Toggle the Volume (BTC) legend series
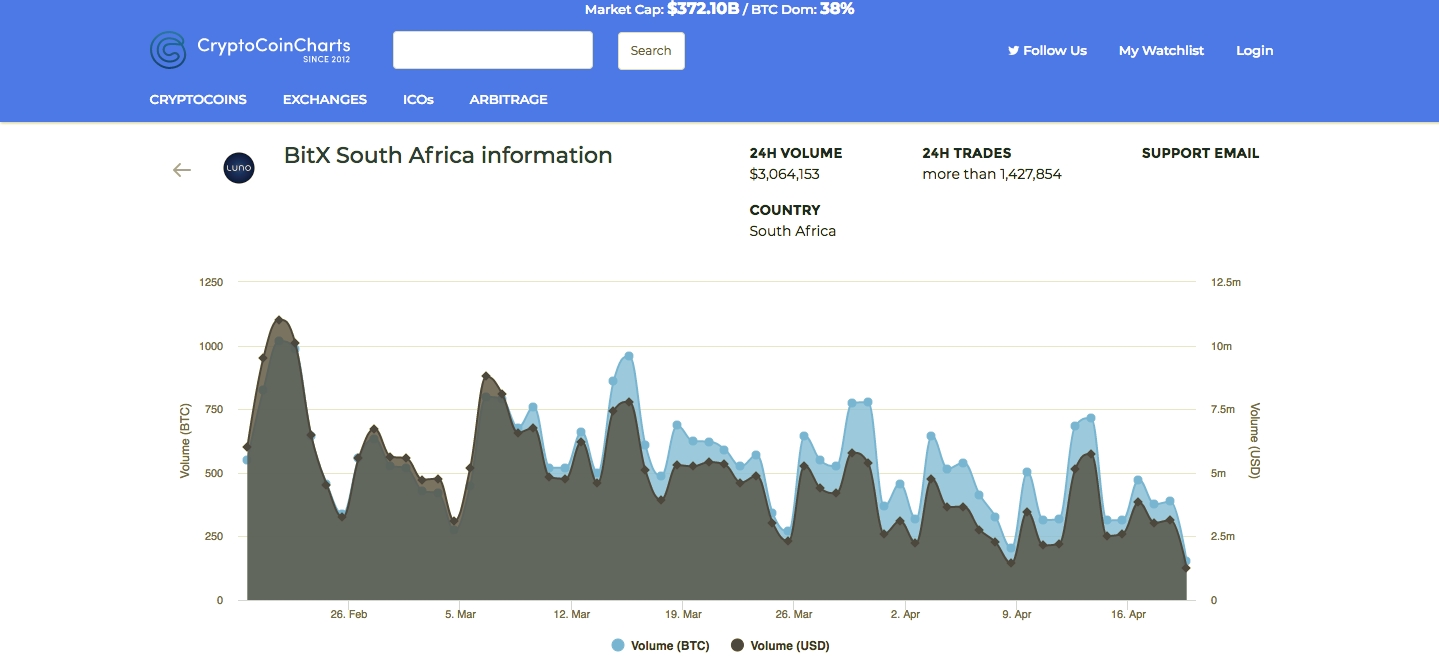 click(661, 646)
